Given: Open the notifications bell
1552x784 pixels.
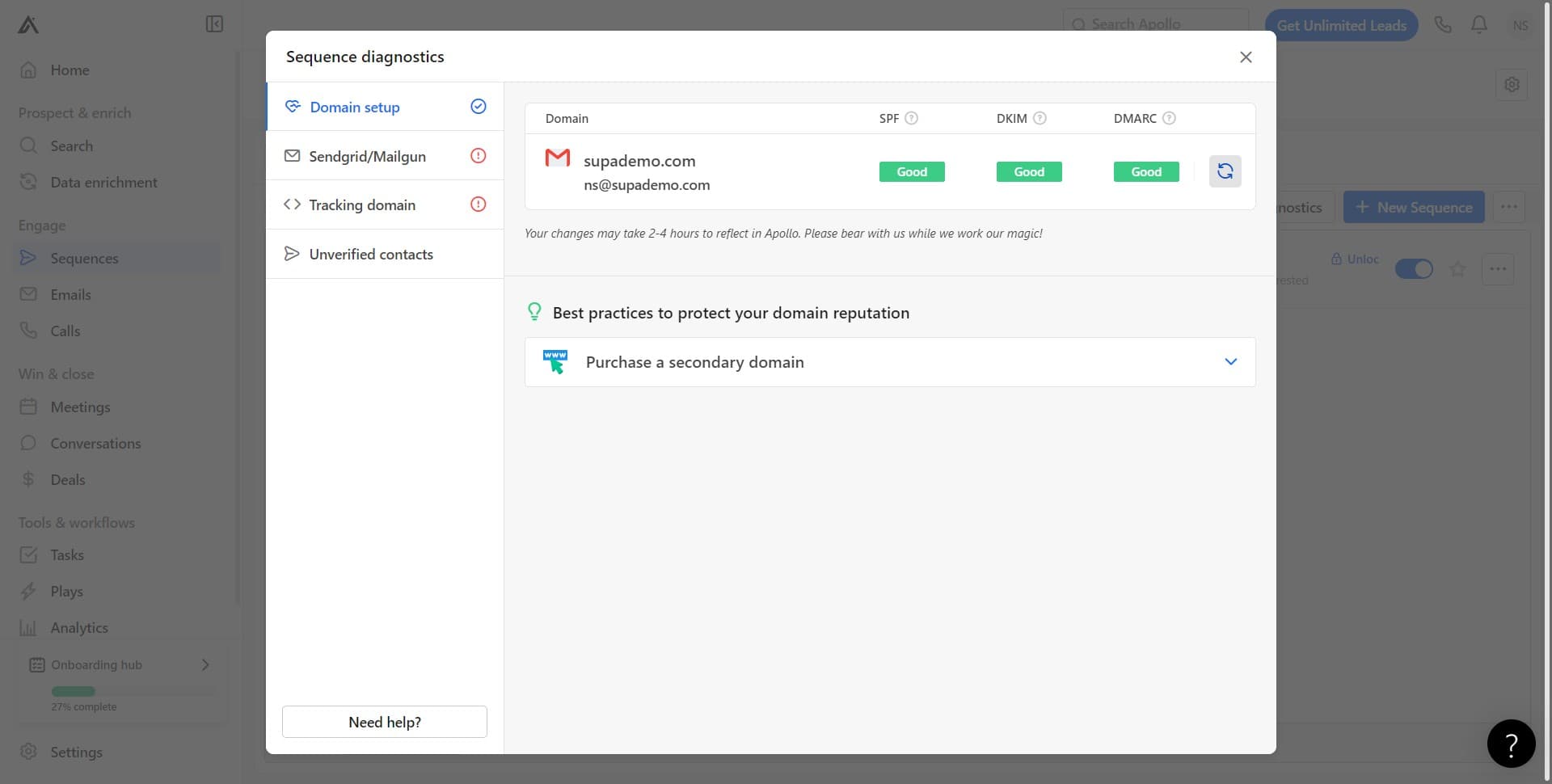Looking at the screenshot, I should pos(1479,24).
